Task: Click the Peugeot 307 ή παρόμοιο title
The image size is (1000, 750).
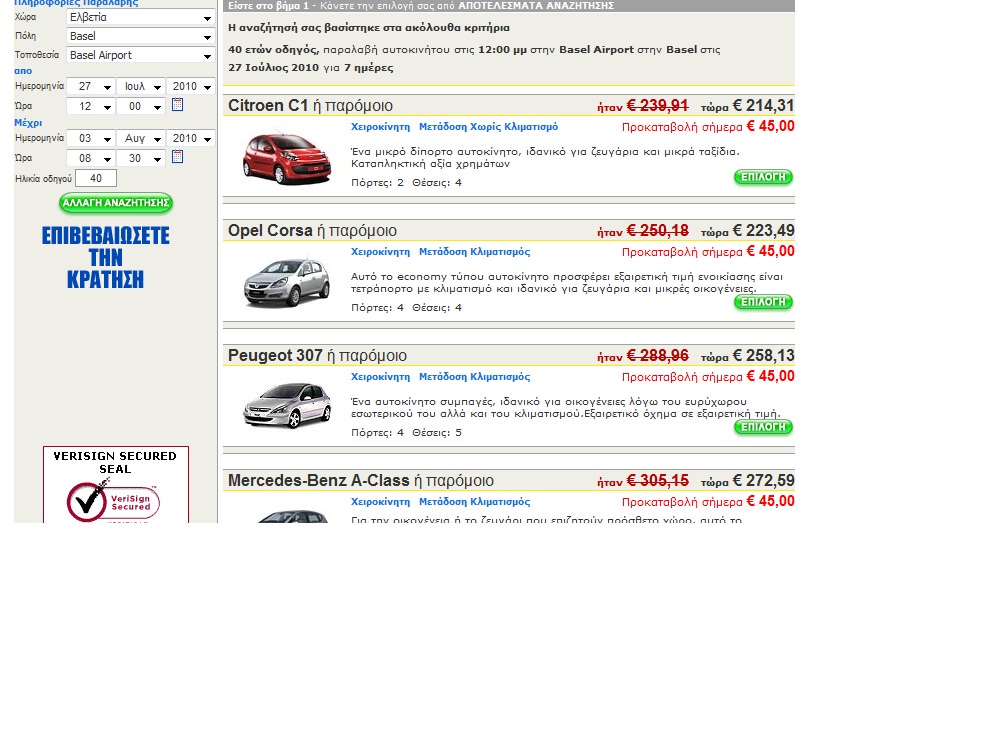Action: coord(318,356)
